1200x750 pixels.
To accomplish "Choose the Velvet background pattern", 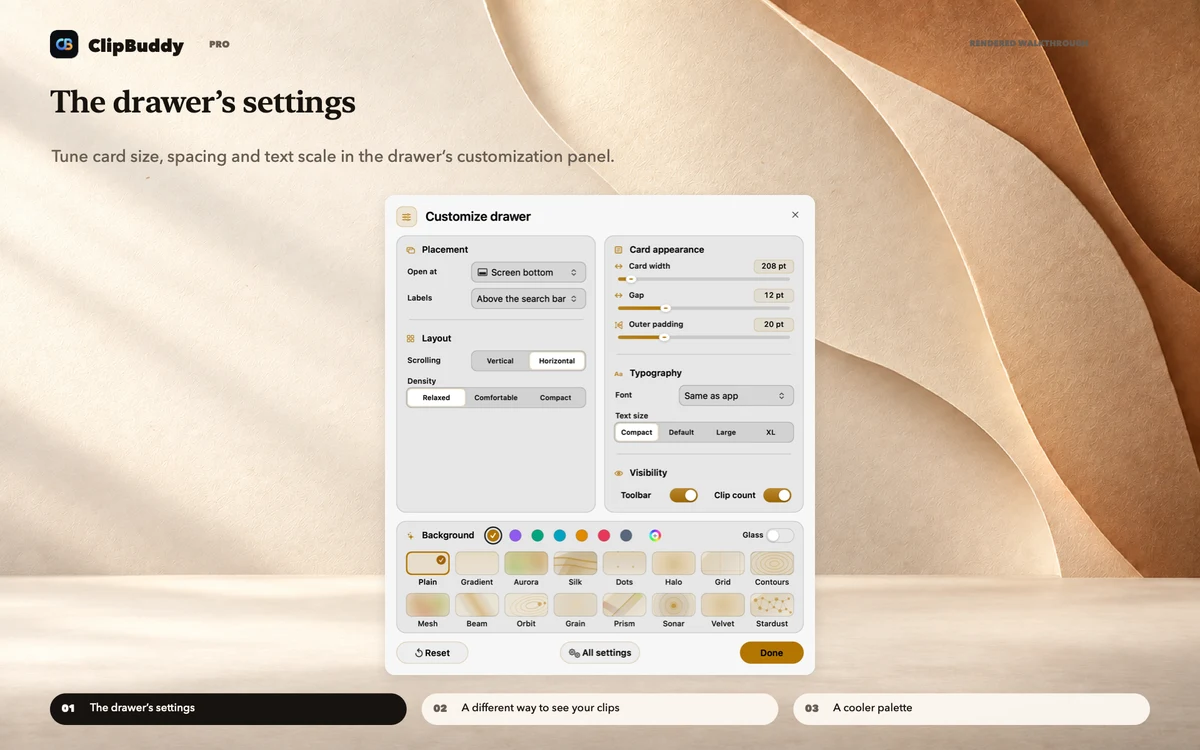I will coord(722,604).
